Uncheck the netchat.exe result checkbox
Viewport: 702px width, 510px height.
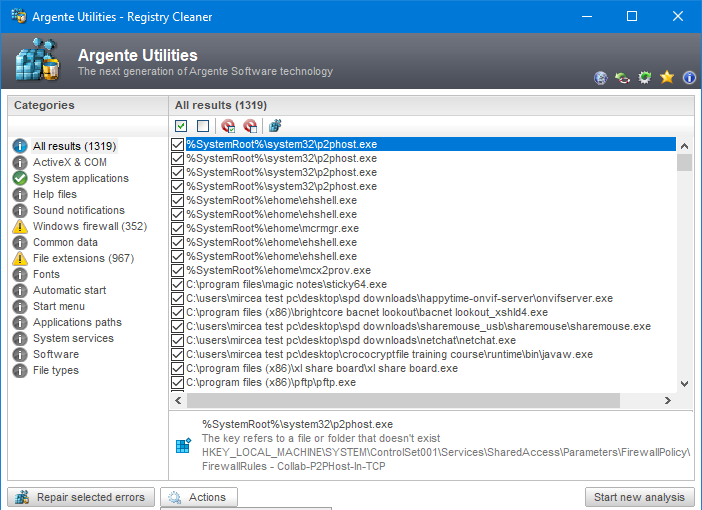coord(178,341)
